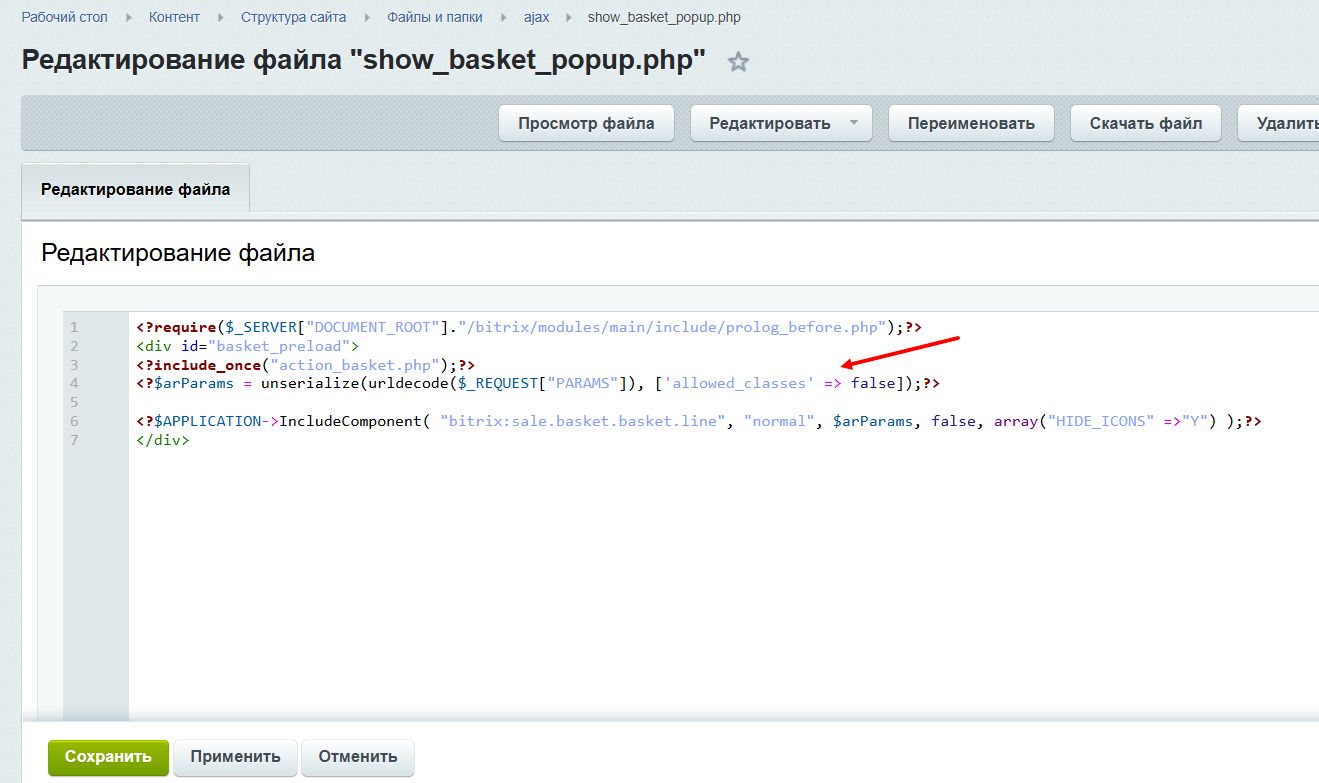Click the Просмотр файла button
Image resolution: width=1319 pixels, height=783 pixels.
click(x=586, y=124)
